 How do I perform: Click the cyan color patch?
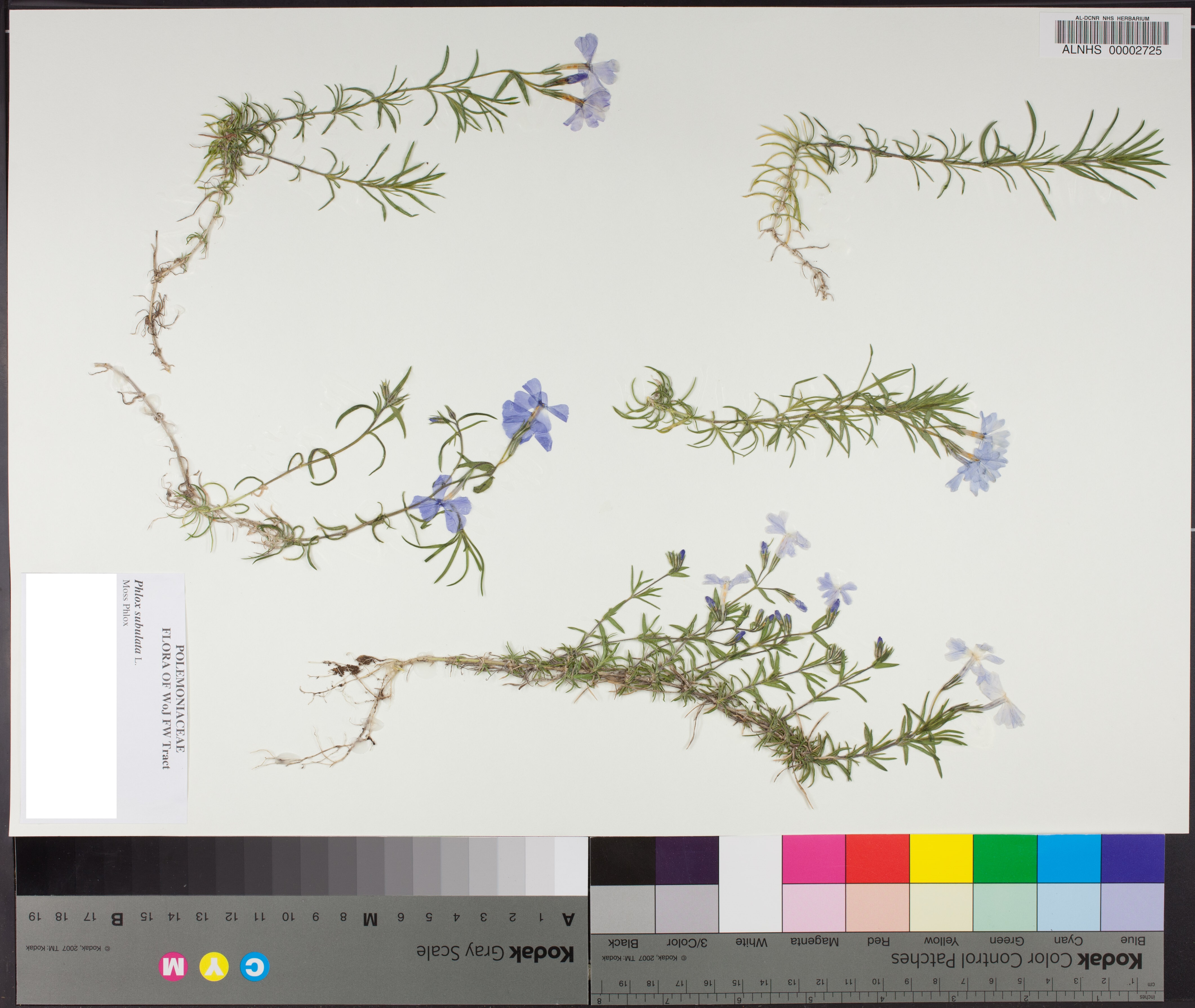[x=1068, y=859]
